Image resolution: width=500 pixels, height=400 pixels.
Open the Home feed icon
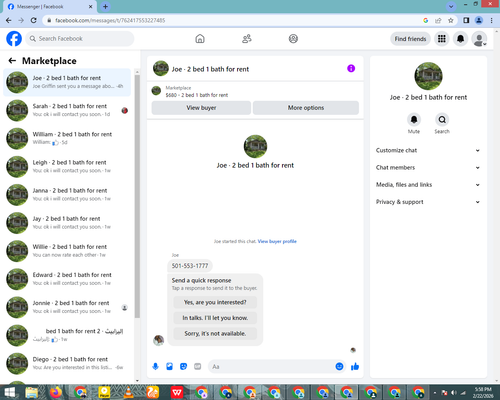coord(200,39)
